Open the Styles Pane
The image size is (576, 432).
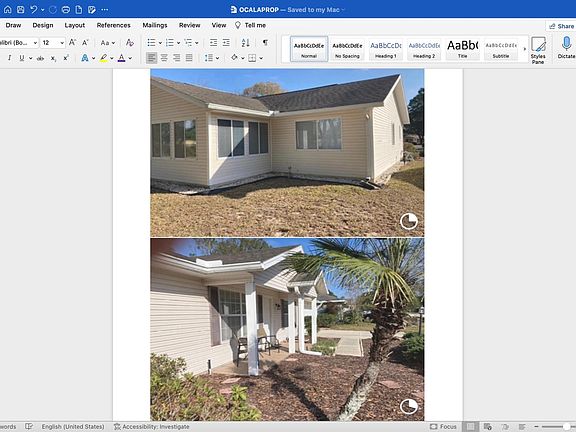(538, 50)
